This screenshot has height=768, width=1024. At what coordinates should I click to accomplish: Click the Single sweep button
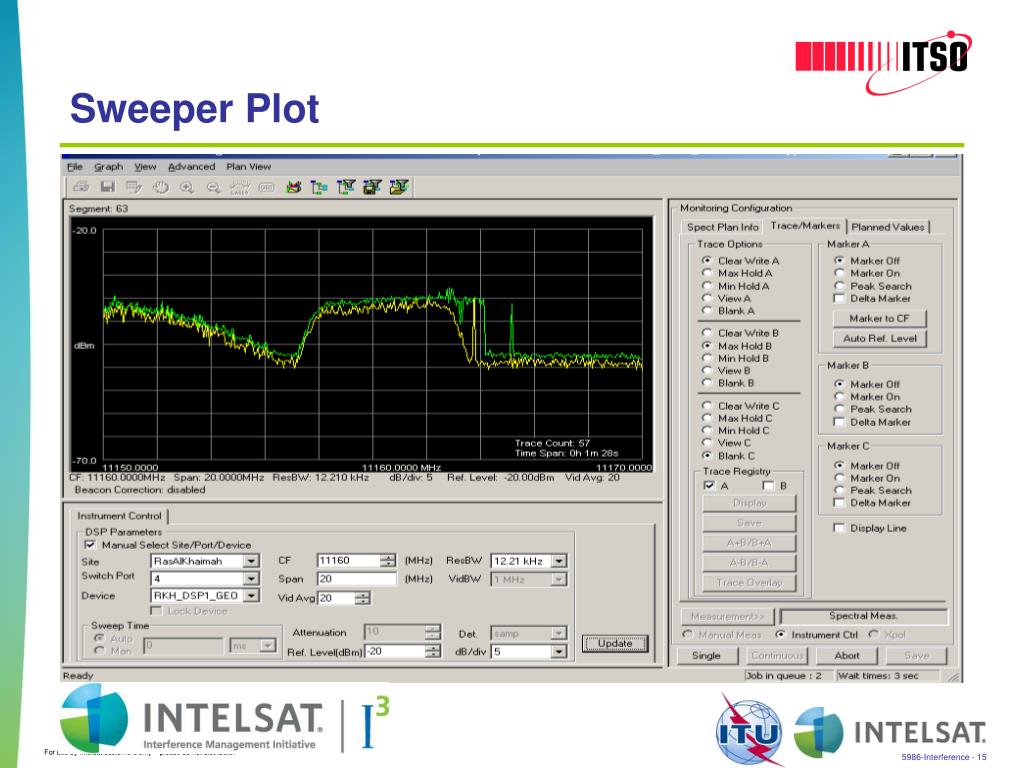coord(706,655)
